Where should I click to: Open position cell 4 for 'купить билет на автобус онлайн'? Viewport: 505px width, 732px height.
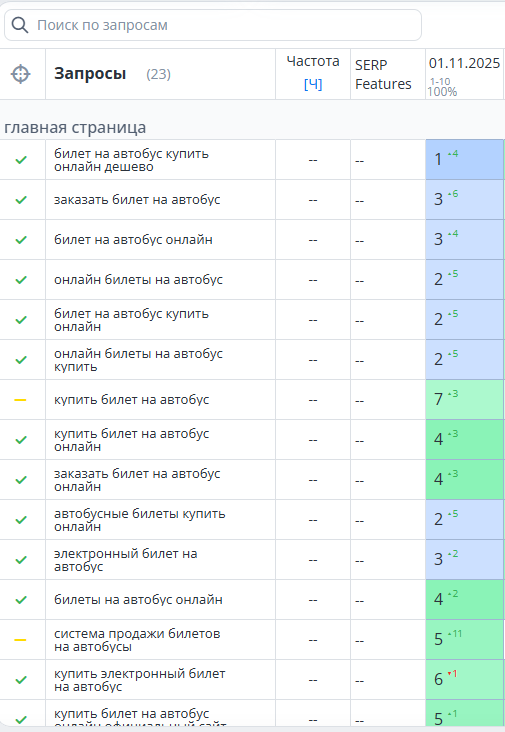click(x=464, y=440)
